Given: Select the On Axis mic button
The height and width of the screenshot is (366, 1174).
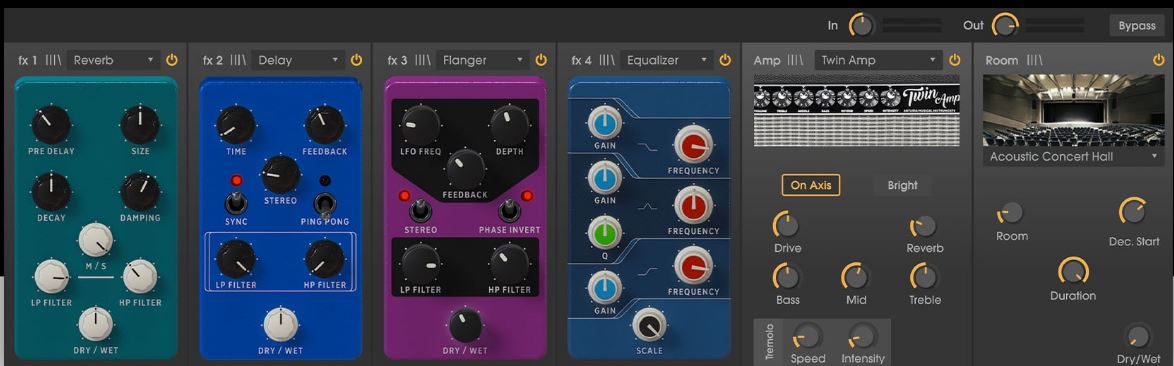Looking at the screenshot, I should pyautogui.click(x=811, y=185).
